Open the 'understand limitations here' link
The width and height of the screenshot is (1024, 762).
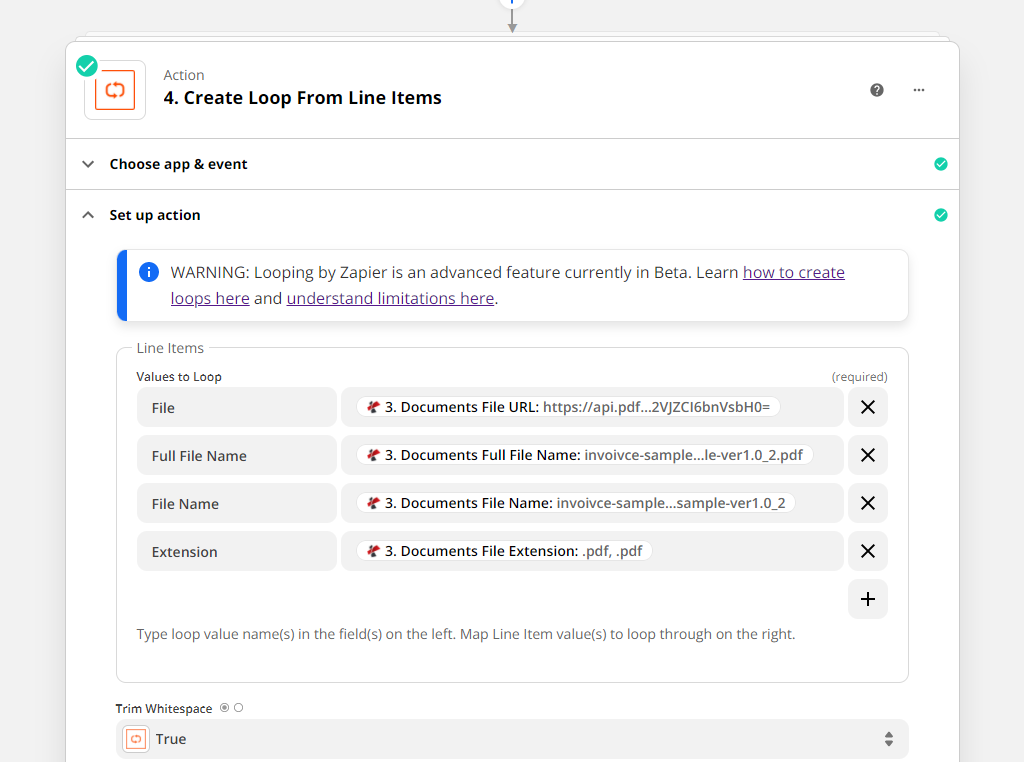click(390, 298)
